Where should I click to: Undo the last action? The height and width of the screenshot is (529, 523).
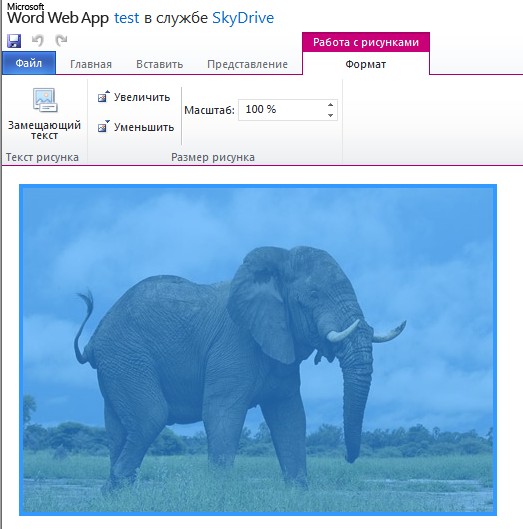(x=37, y=40)
